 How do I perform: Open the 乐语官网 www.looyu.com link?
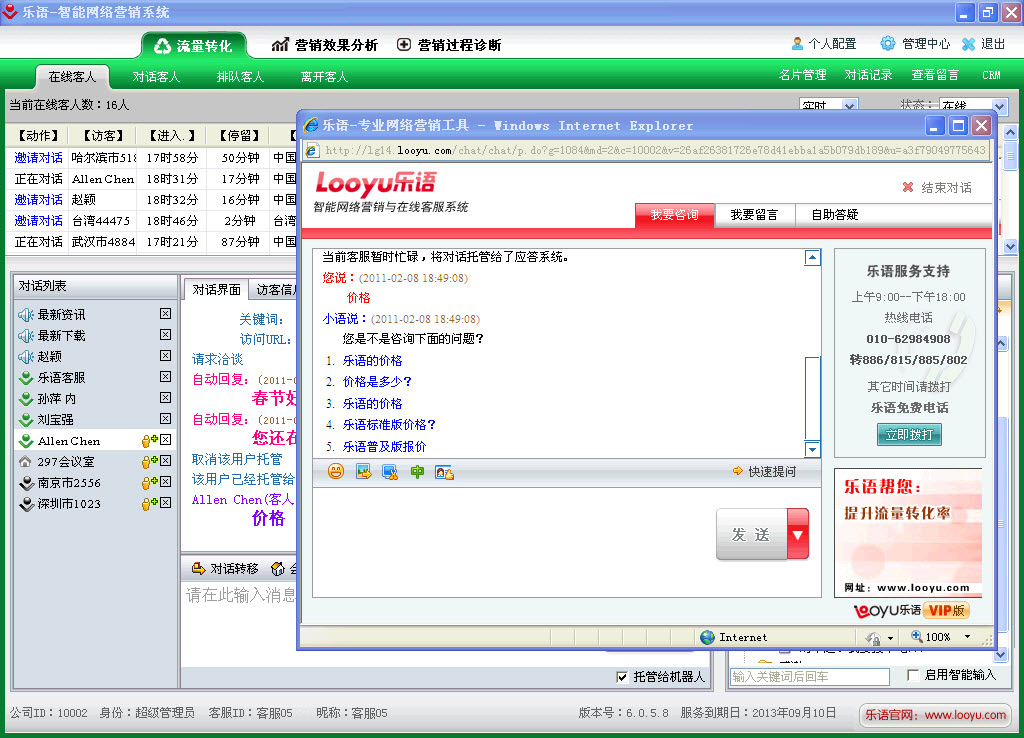coord(935,715)
